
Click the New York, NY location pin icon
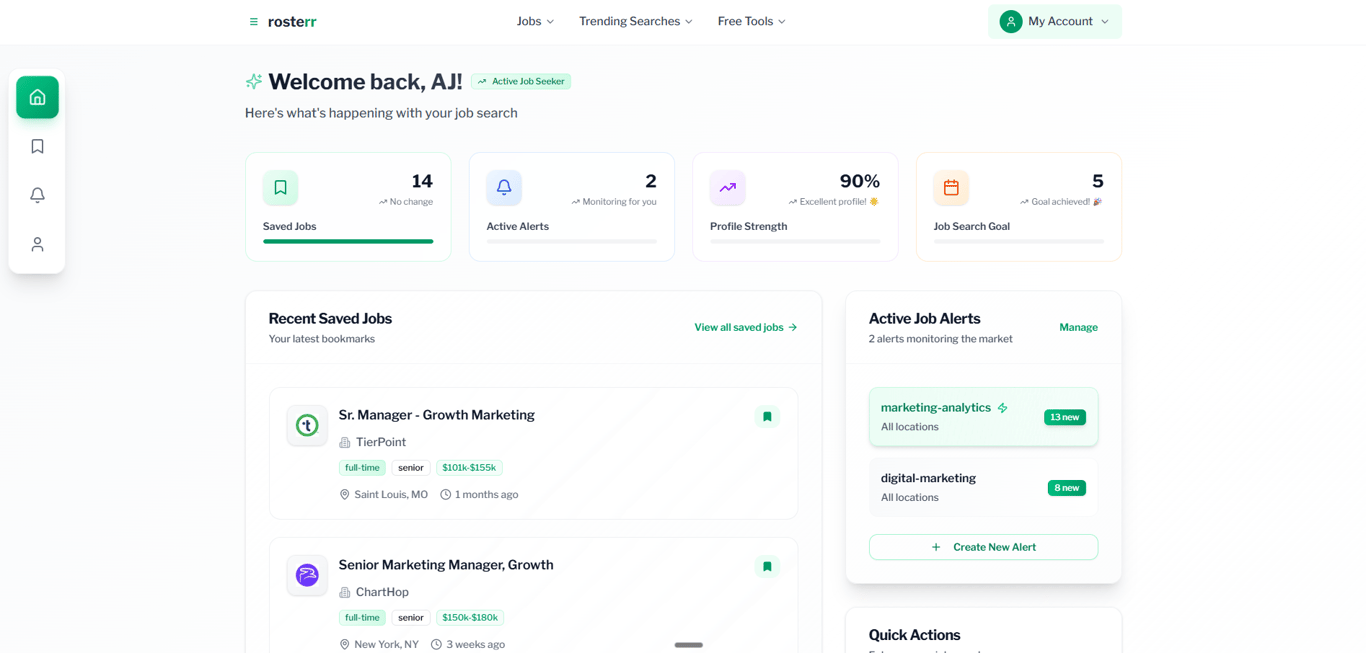point(345,645)
